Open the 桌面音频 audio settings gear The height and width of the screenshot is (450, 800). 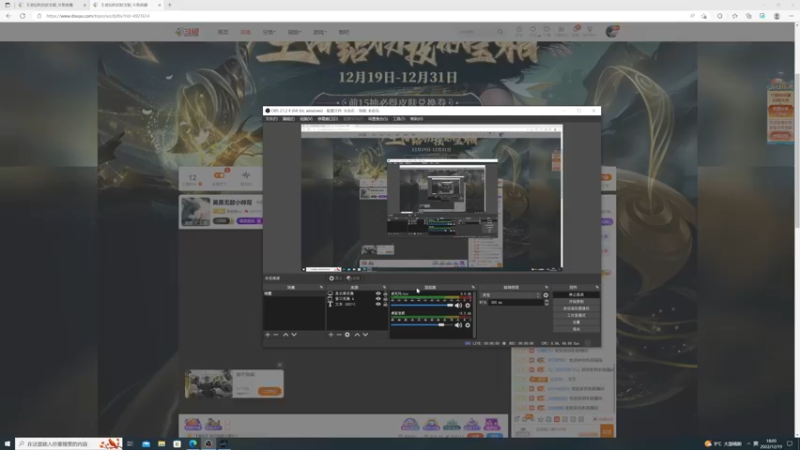467,325
